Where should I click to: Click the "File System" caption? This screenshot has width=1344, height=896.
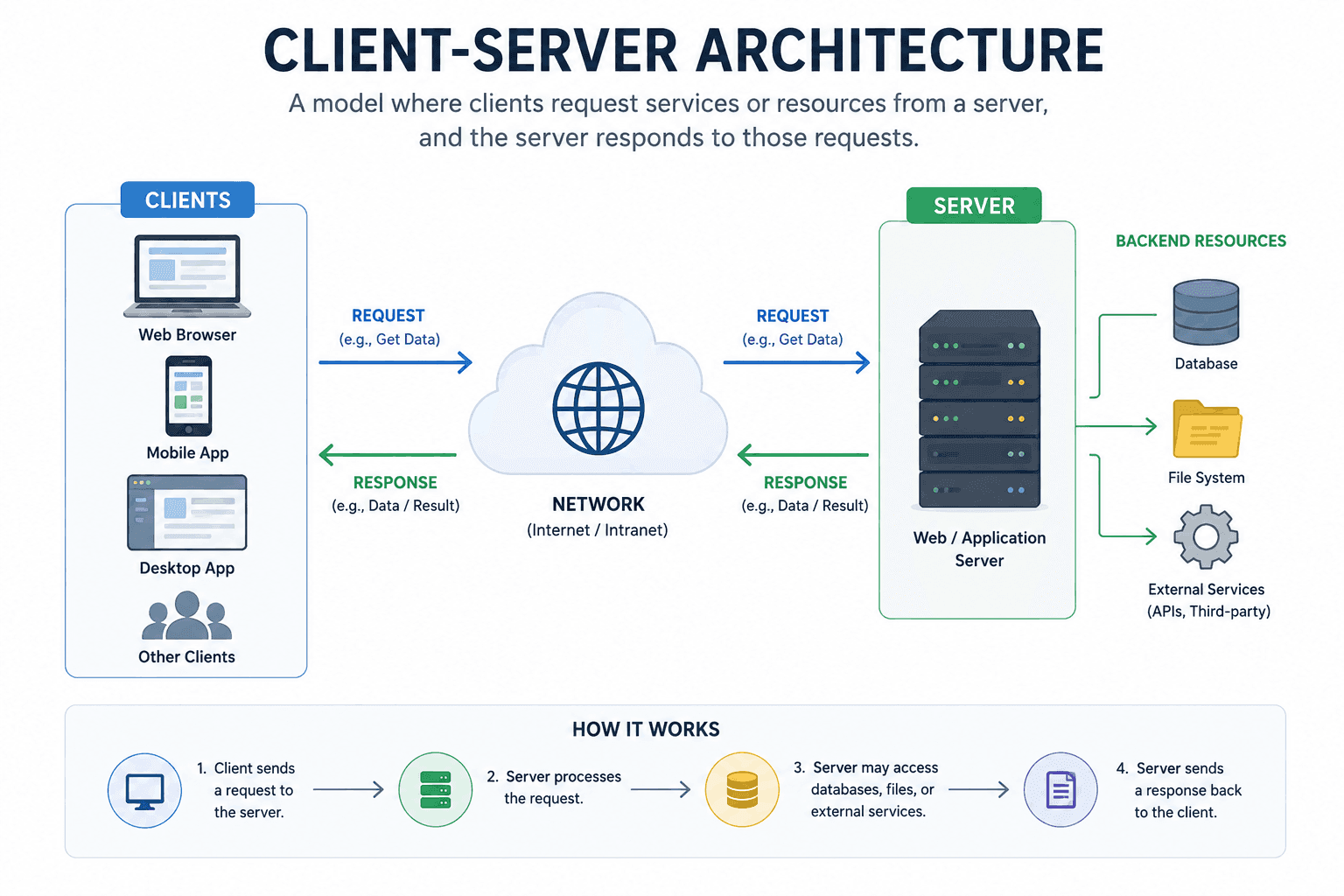tap(1206, 477)
